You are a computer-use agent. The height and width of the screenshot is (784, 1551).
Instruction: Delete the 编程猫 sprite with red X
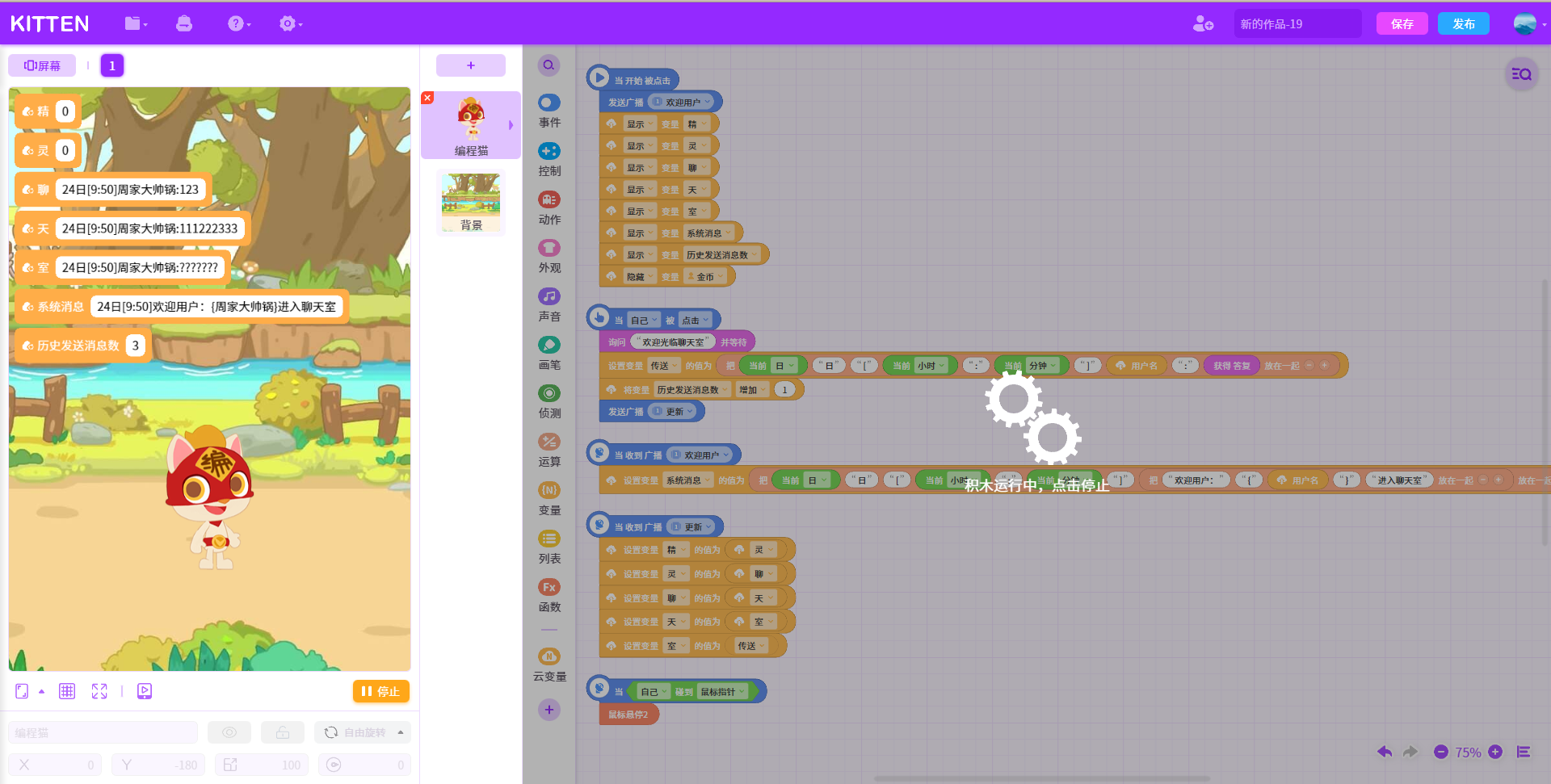pos(427,98)
